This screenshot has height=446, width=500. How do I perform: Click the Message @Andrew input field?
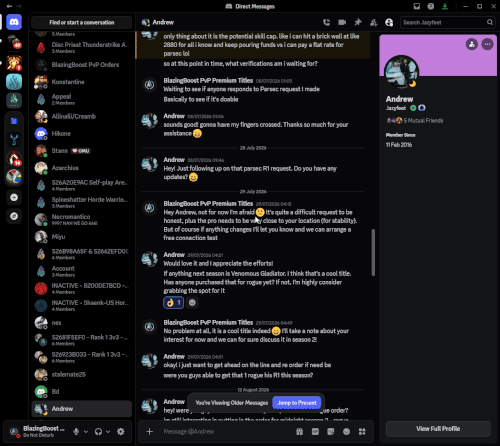click(x=227, y=431)
